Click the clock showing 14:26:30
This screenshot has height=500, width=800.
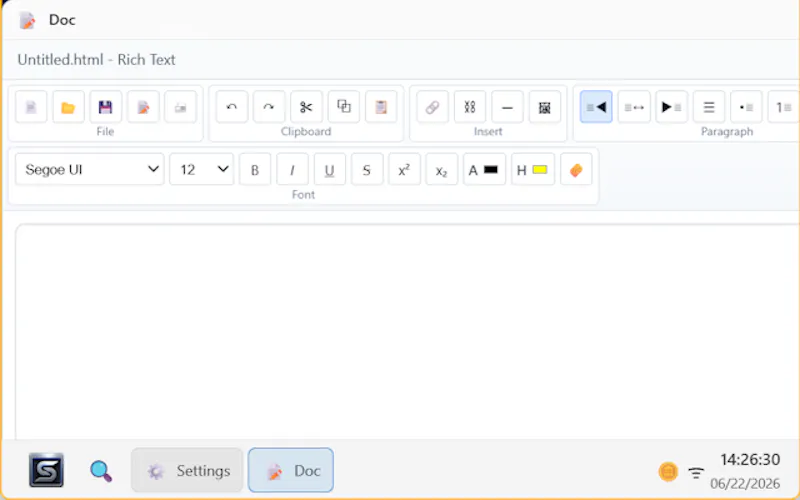[749, 460]
